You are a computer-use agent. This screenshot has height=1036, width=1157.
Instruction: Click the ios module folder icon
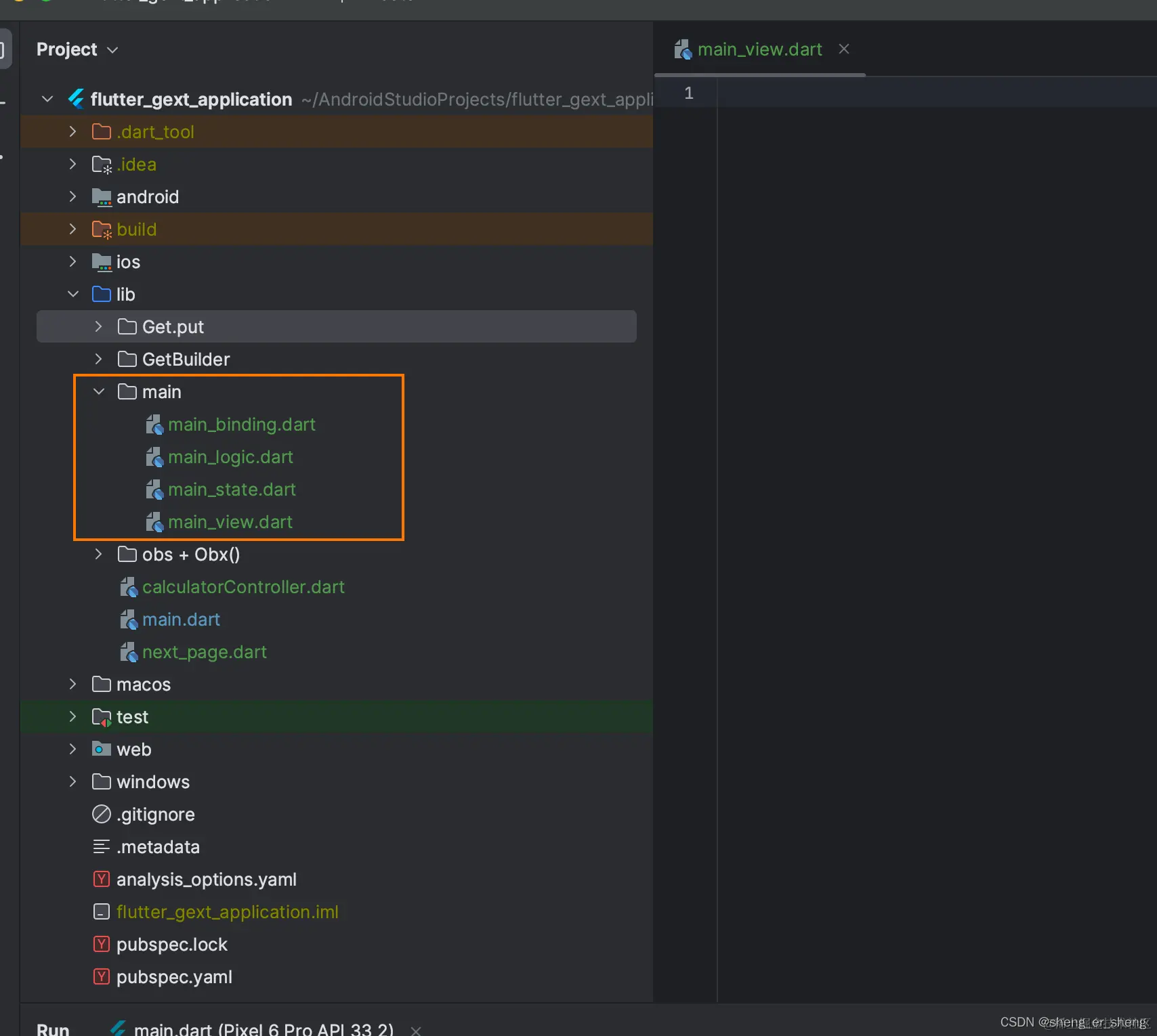[102, 262]
